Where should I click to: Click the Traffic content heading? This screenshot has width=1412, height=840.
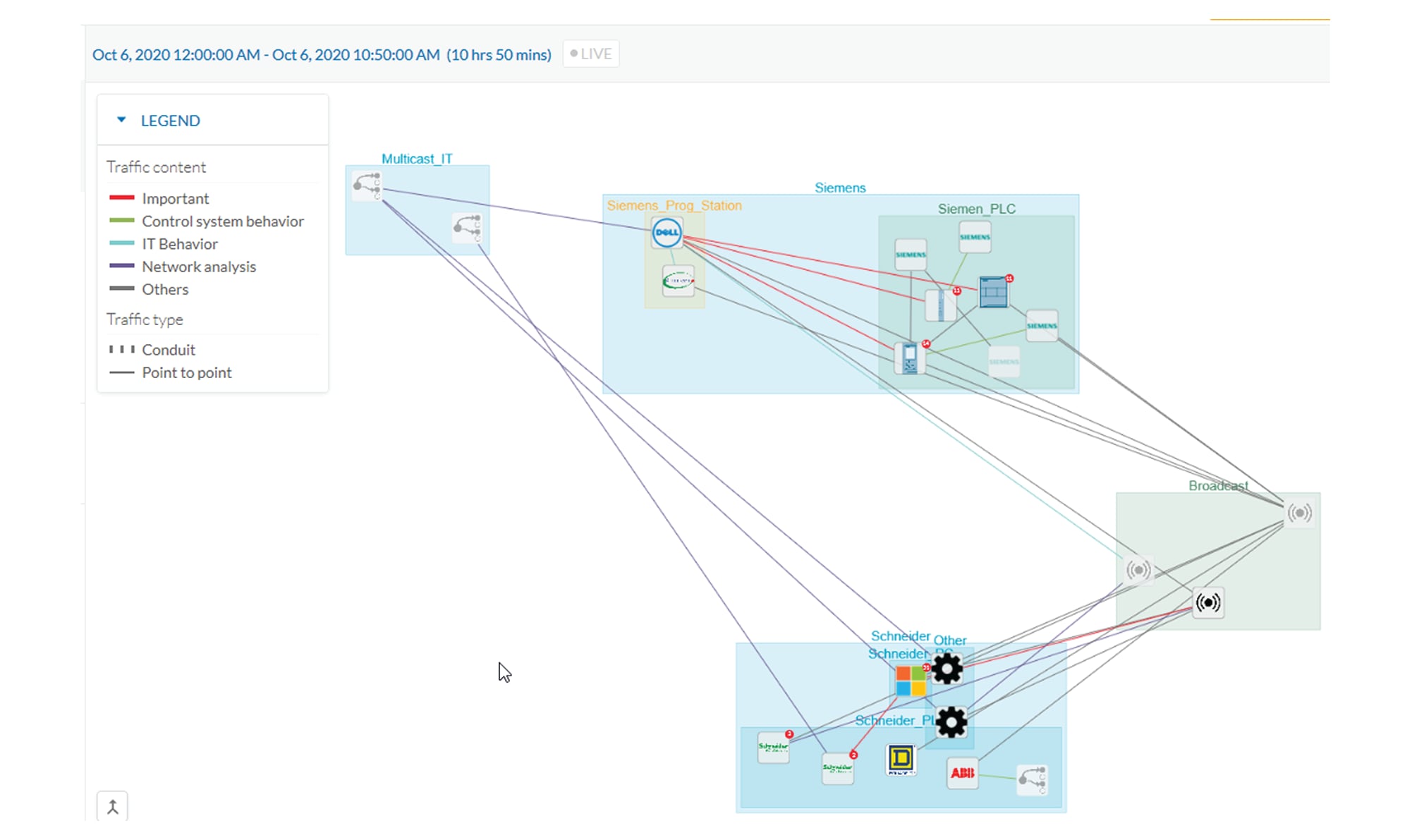tap(156, 167)
